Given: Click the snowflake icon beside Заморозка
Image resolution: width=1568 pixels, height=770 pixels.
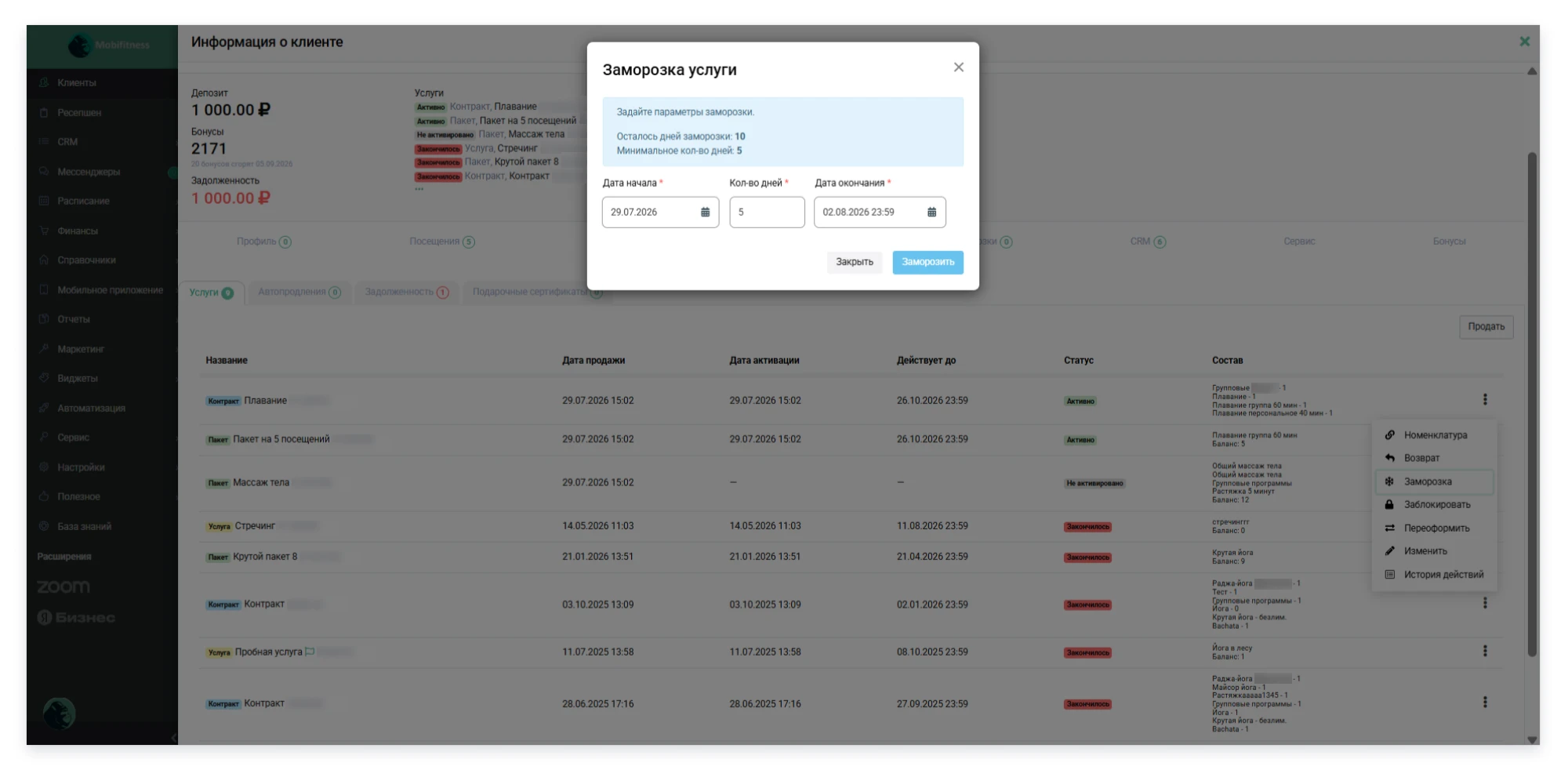Looking at the screenshot, I should 1389,481.
